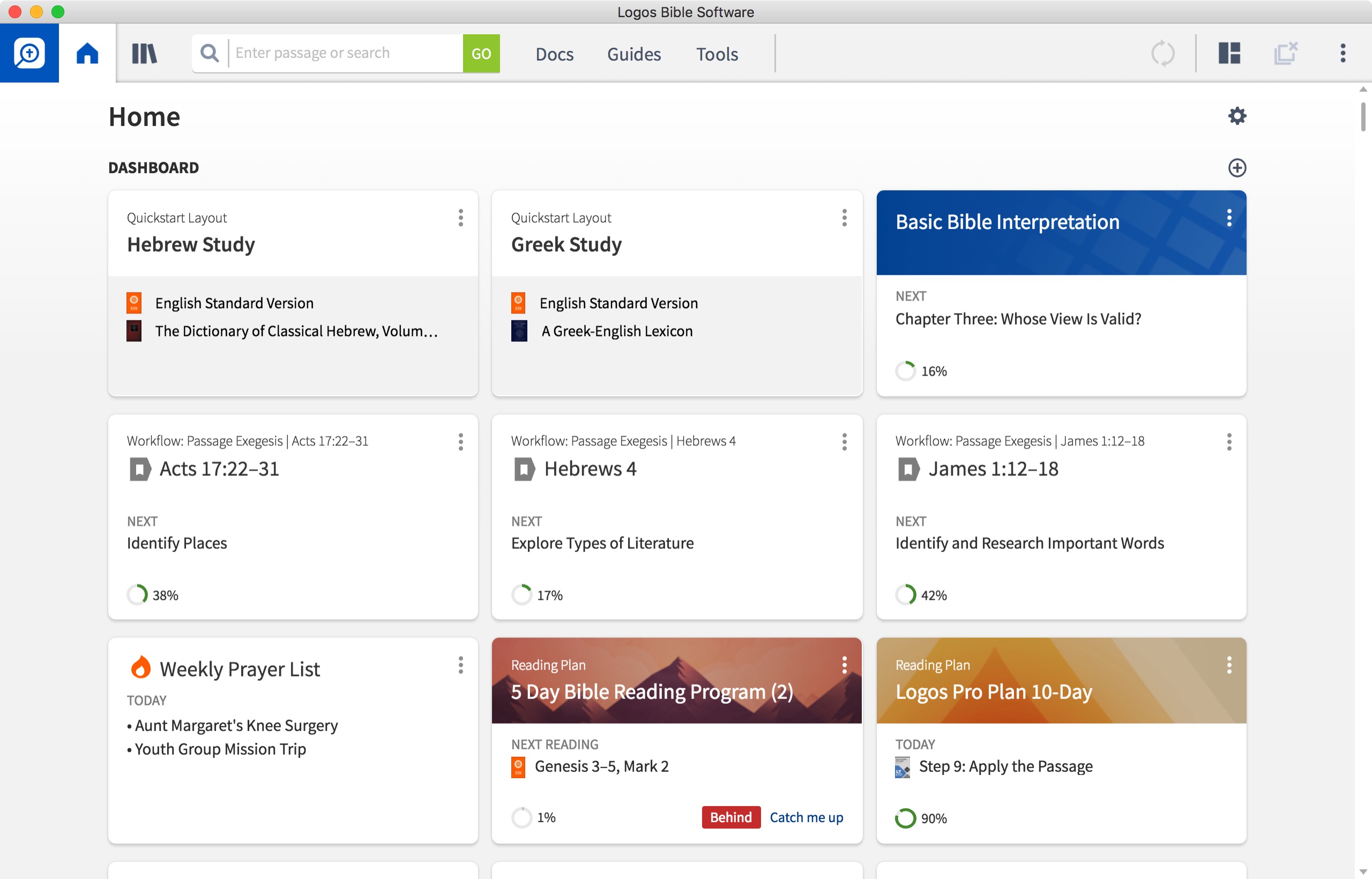Open James 1:12–18 card options menu
This screenshot has width=1372, height=879.
coord(1229,442)
